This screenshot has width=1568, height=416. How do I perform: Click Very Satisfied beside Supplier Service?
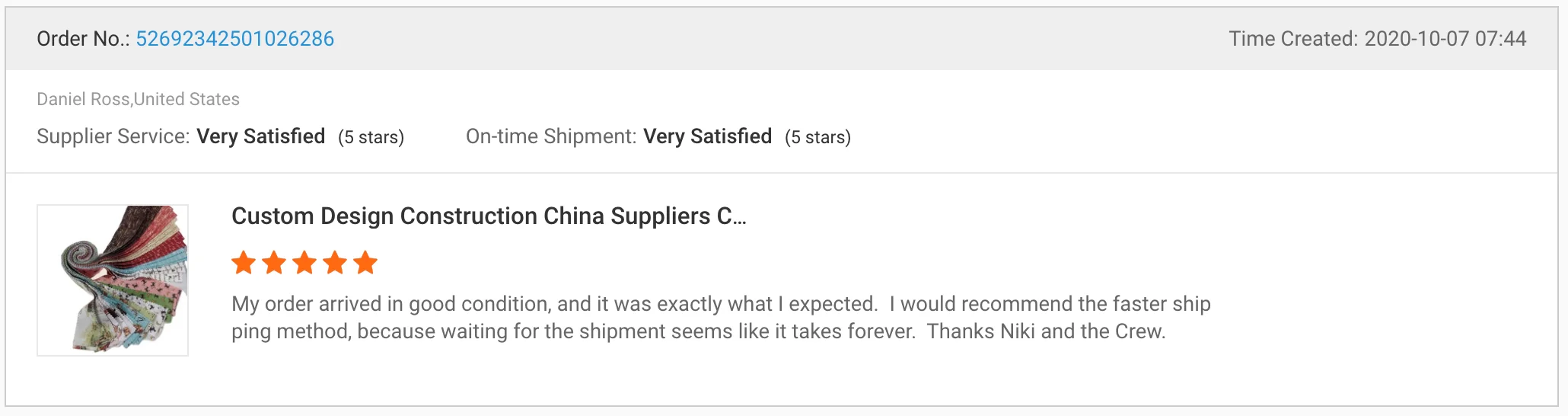point(261,136)
